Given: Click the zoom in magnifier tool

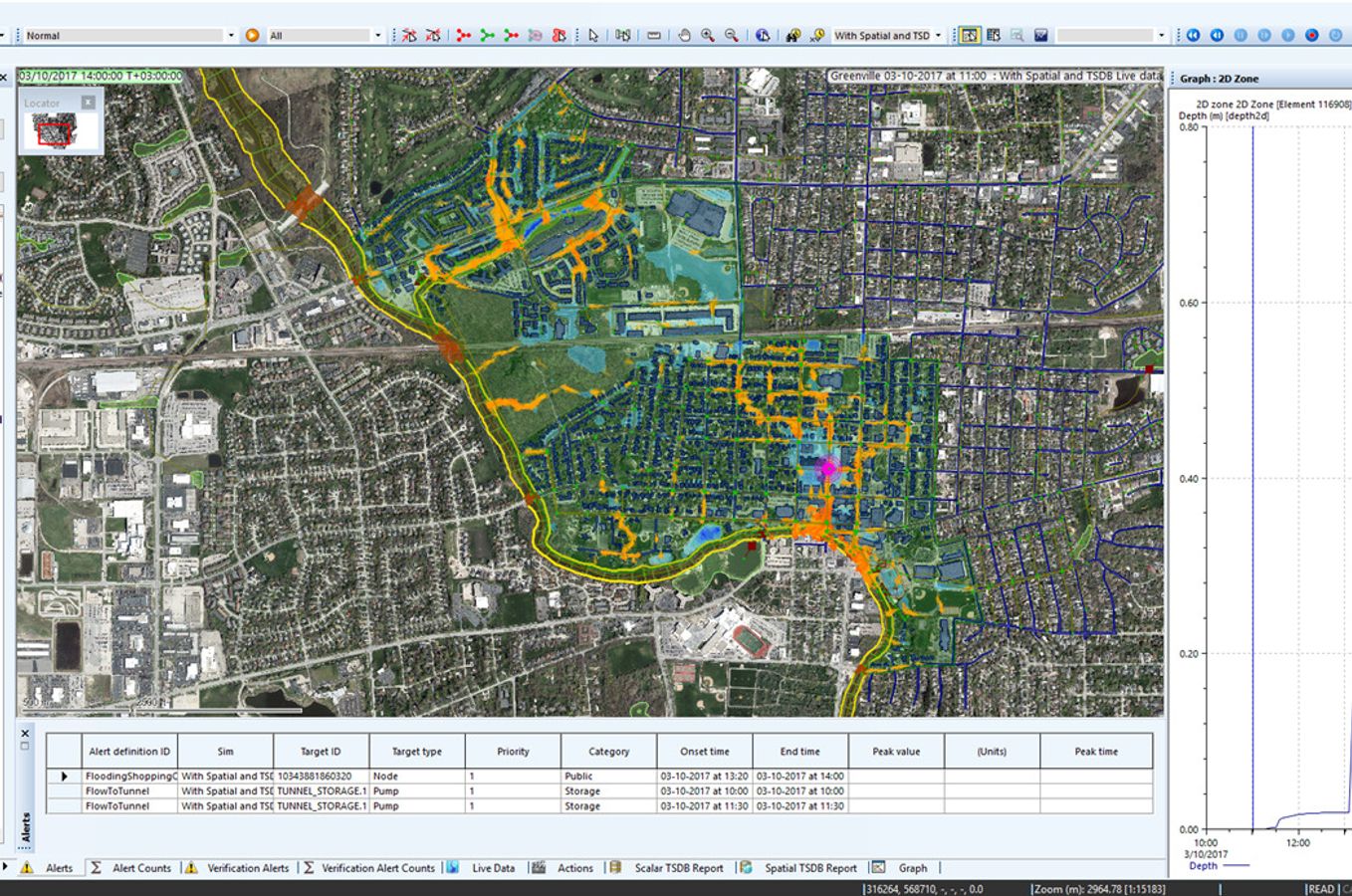Looking at the screenshot, I should click(708, 35).
